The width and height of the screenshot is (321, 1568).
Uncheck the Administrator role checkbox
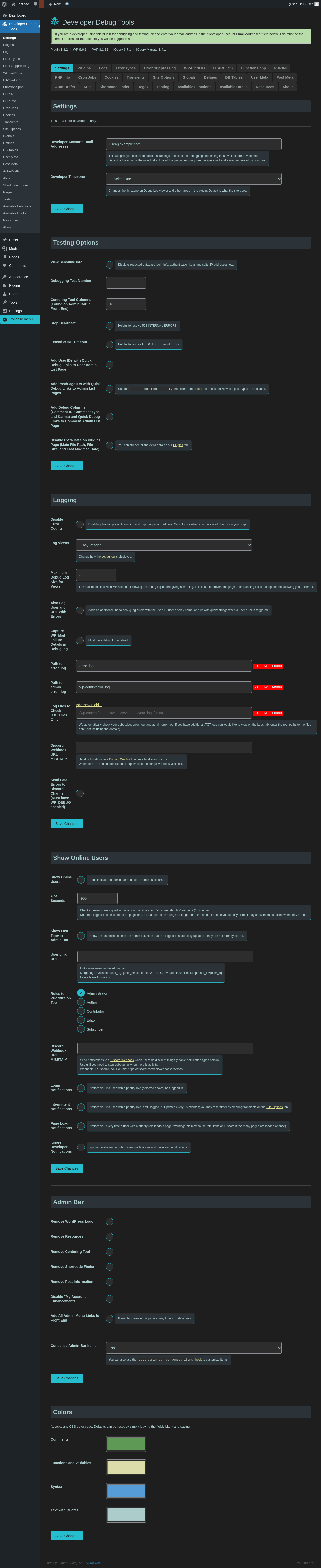[x=81, y=993]
